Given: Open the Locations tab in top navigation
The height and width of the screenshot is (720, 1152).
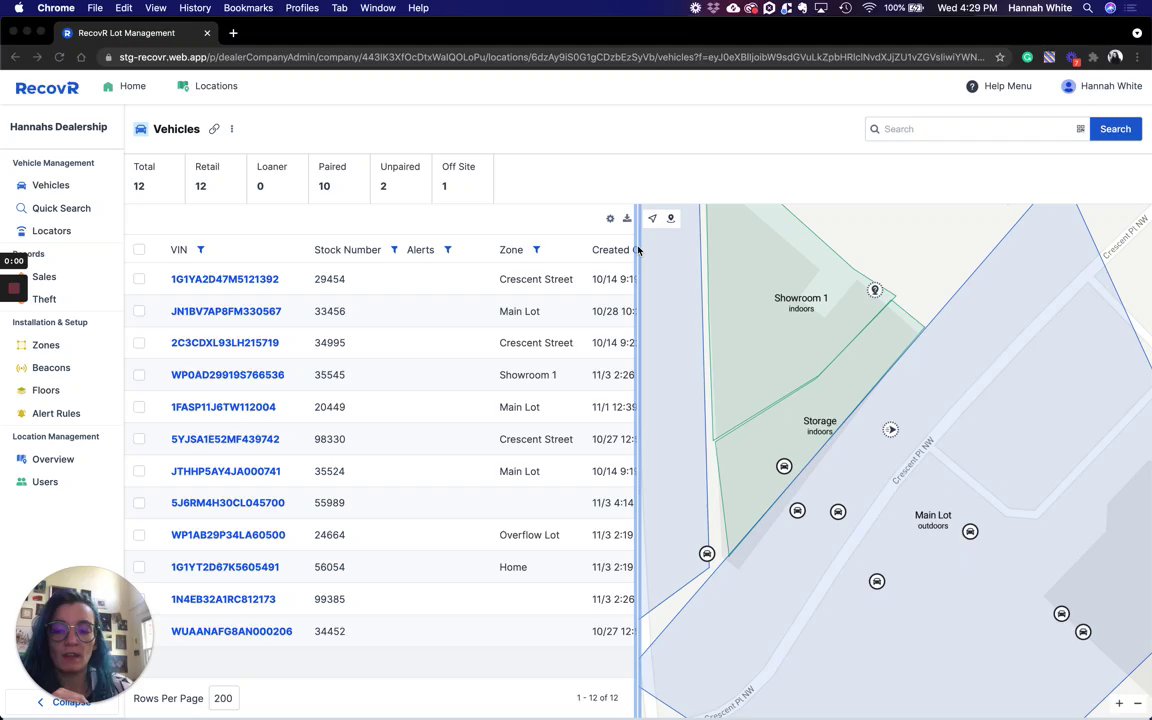Looking at the screenshot, I should [x=207, y=86].
